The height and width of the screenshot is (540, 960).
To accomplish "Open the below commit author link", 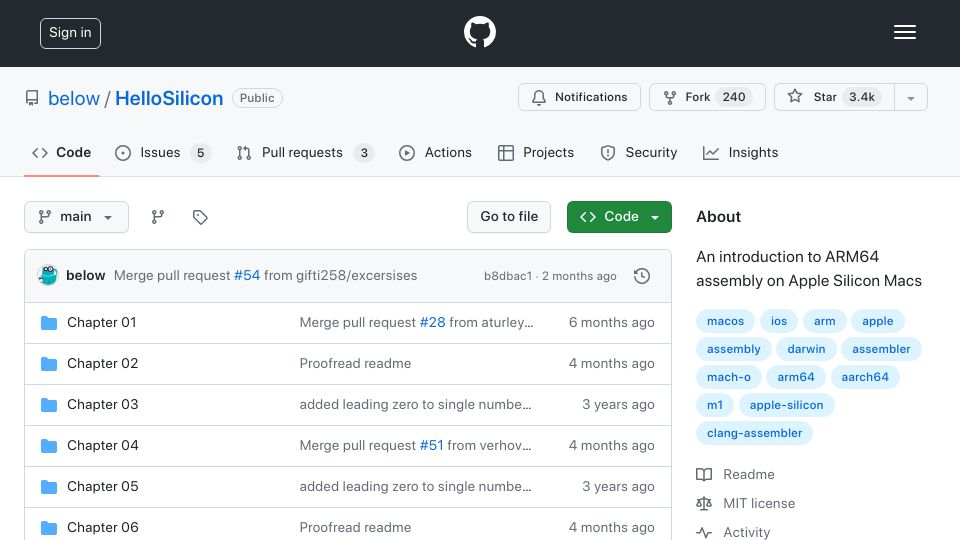I will [x=86, y=276].
